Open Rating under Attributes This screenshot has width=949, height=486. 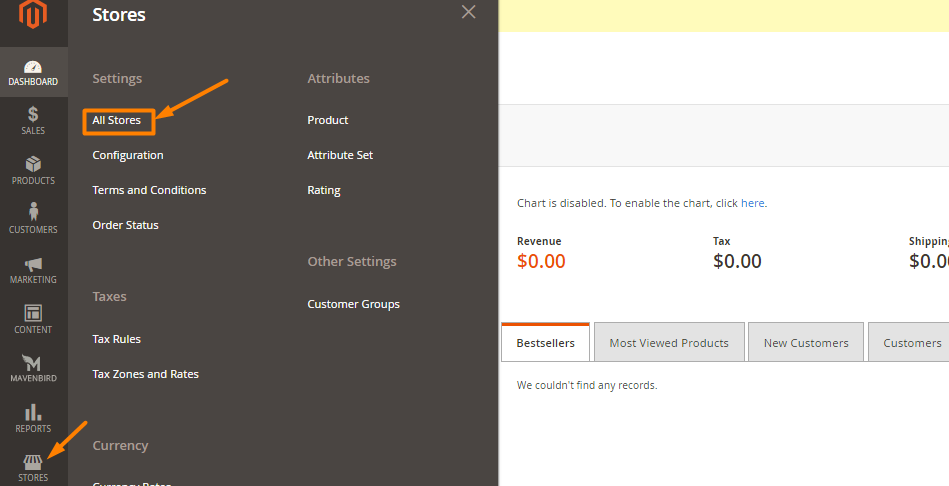[324, 191]
